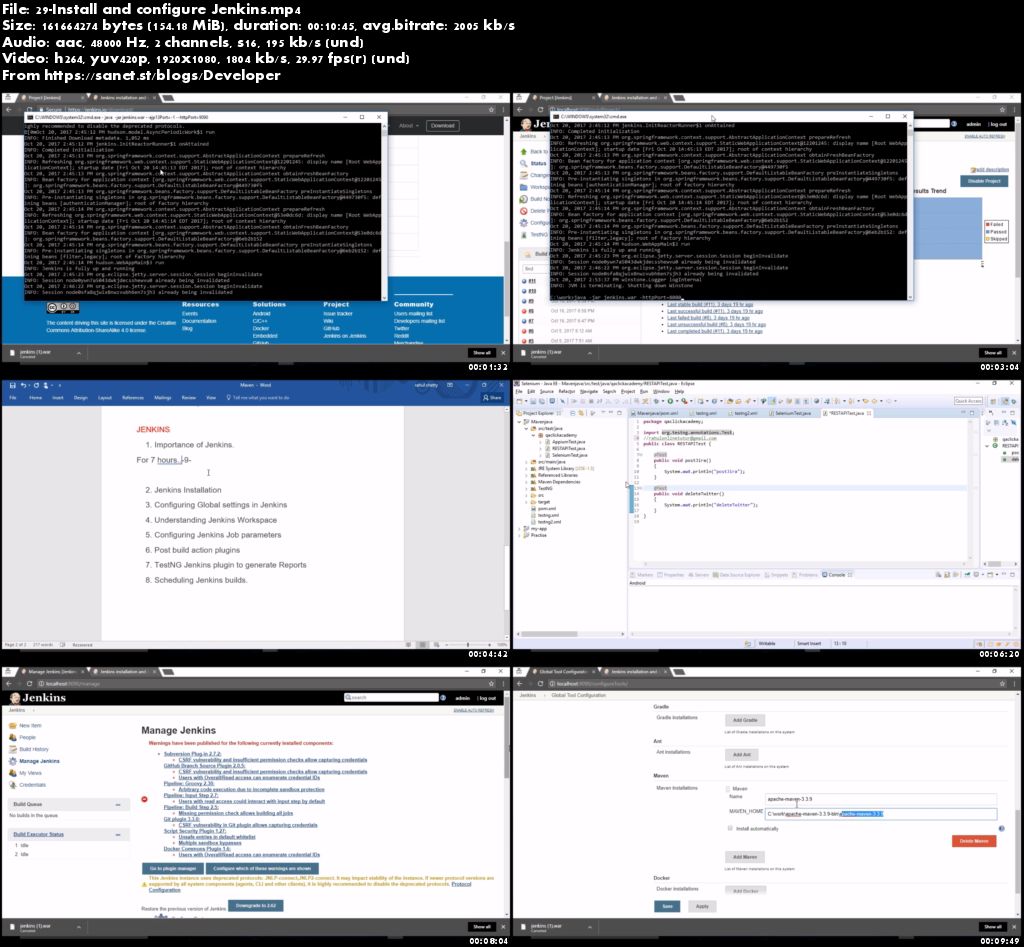Click 'log out' on the Manage Jenkins page
The image size is (1024, 947).
pos(488,698)
